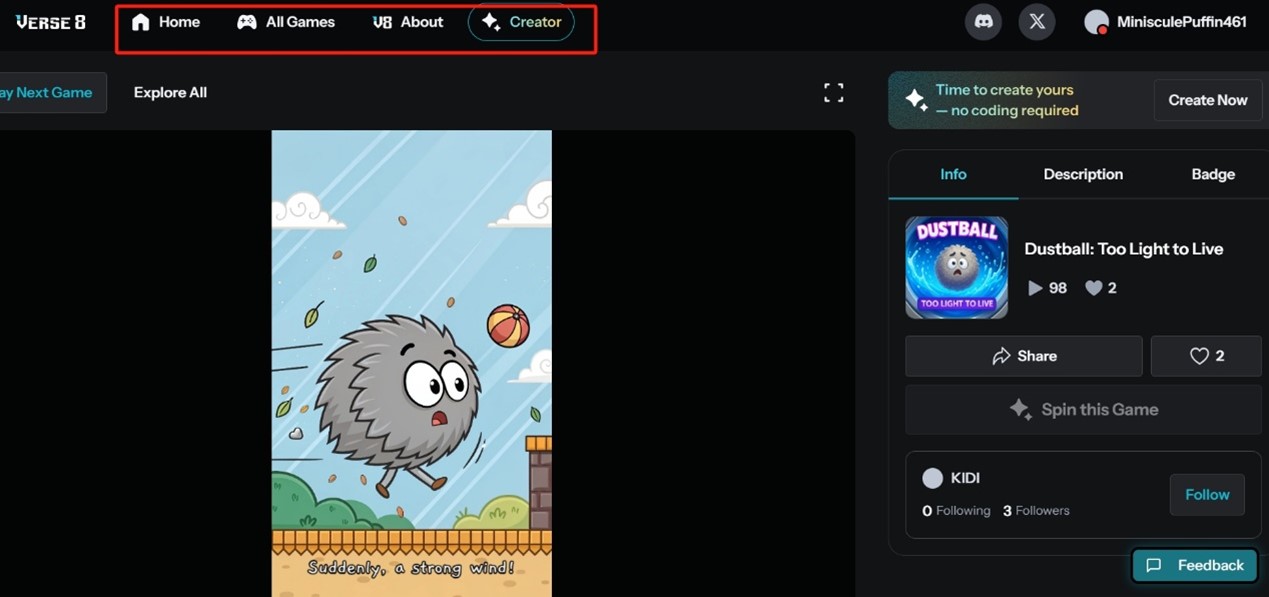
Task: Click the heart icon beside play count
Action: [1094, 288]
